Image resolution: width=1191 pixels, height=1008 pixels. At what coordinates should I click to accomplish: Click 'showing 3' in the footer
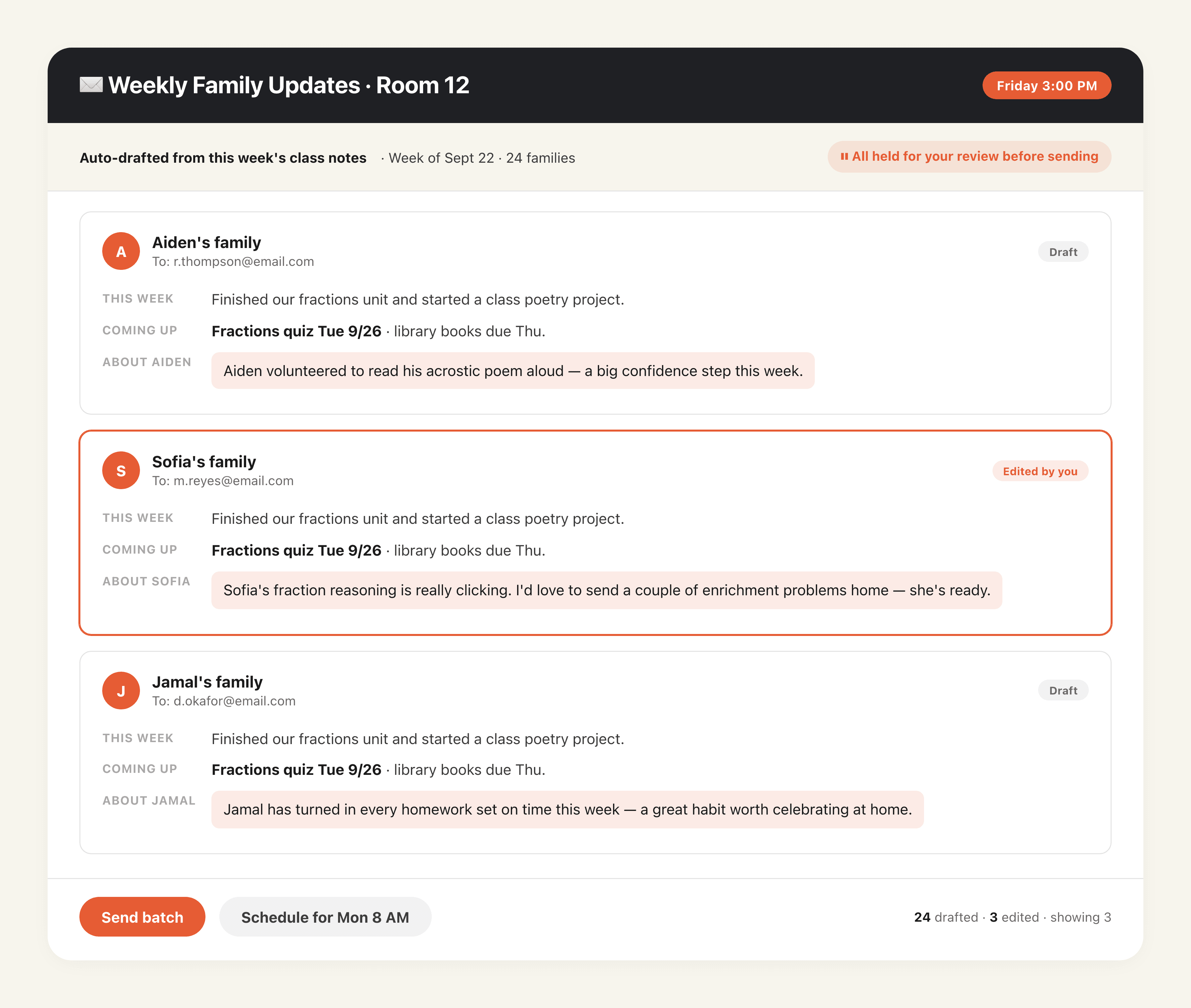(x=1080, y=917)
